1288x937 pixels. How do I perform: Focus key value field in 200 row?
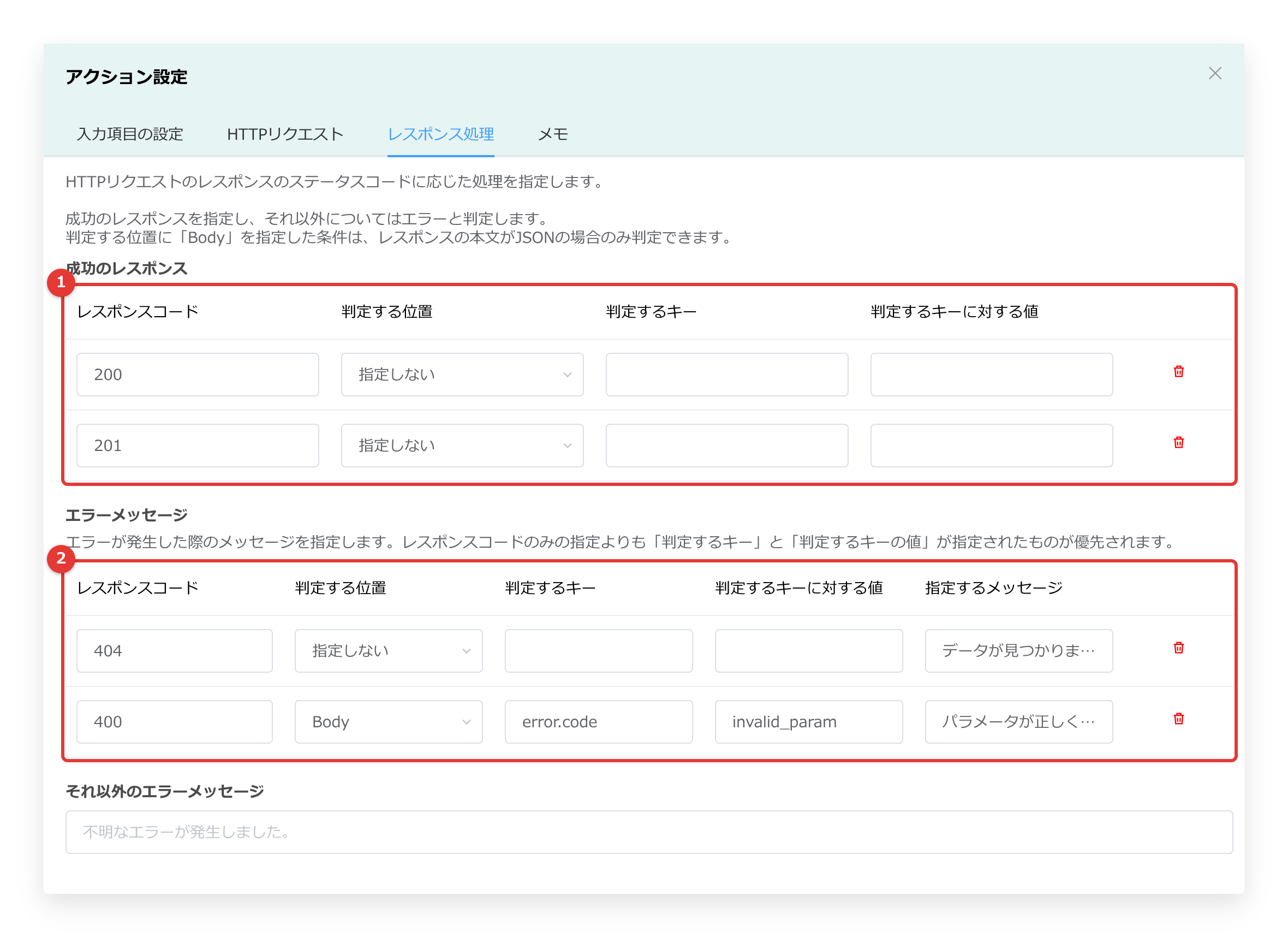[992, 375]
